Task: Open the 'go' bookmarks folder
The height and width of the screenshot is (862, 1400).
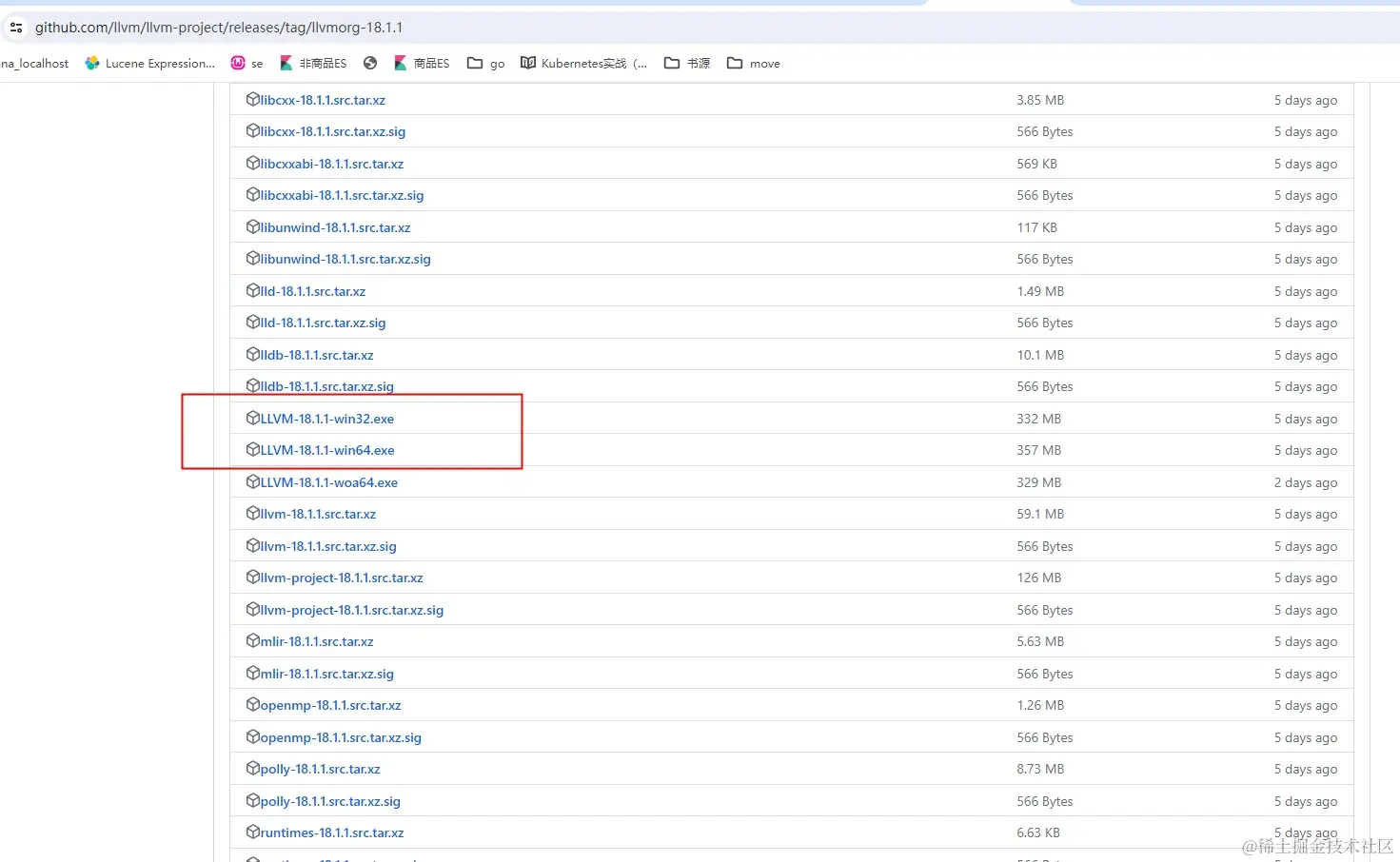Action: pos(485,64)
